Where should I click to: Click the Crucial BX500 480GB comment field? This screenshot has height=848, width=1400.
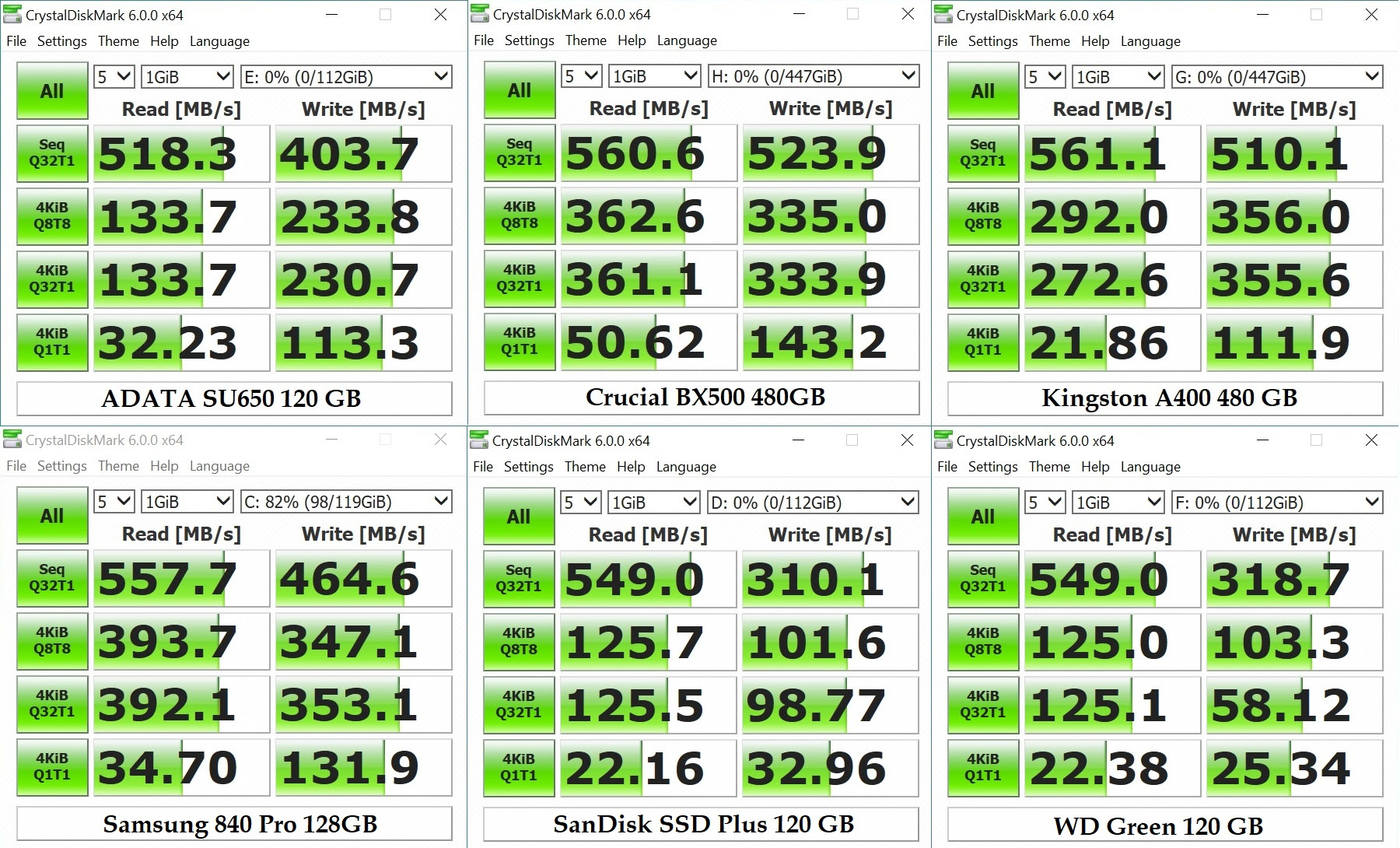(x=702, y=398)
